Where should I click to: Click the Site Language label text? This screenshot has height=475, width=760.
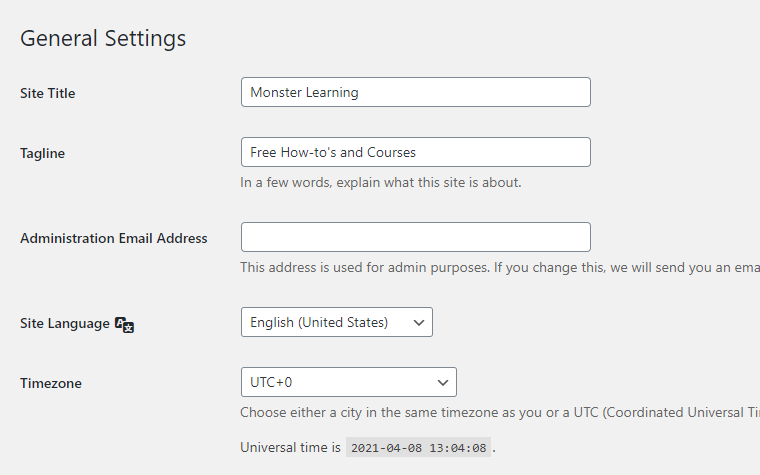click(x=65, y=323)
